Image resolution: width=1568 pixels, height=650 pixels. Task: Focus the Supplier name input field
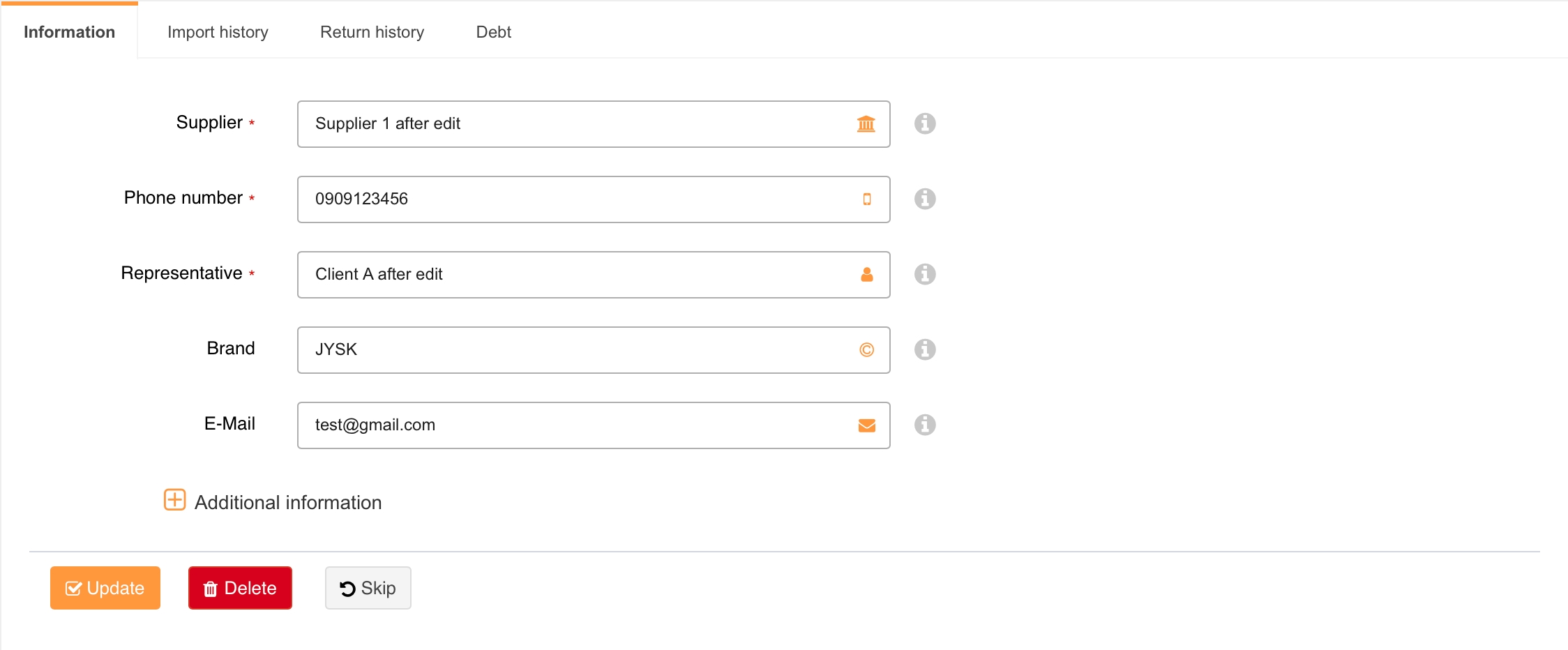point(572,124)
